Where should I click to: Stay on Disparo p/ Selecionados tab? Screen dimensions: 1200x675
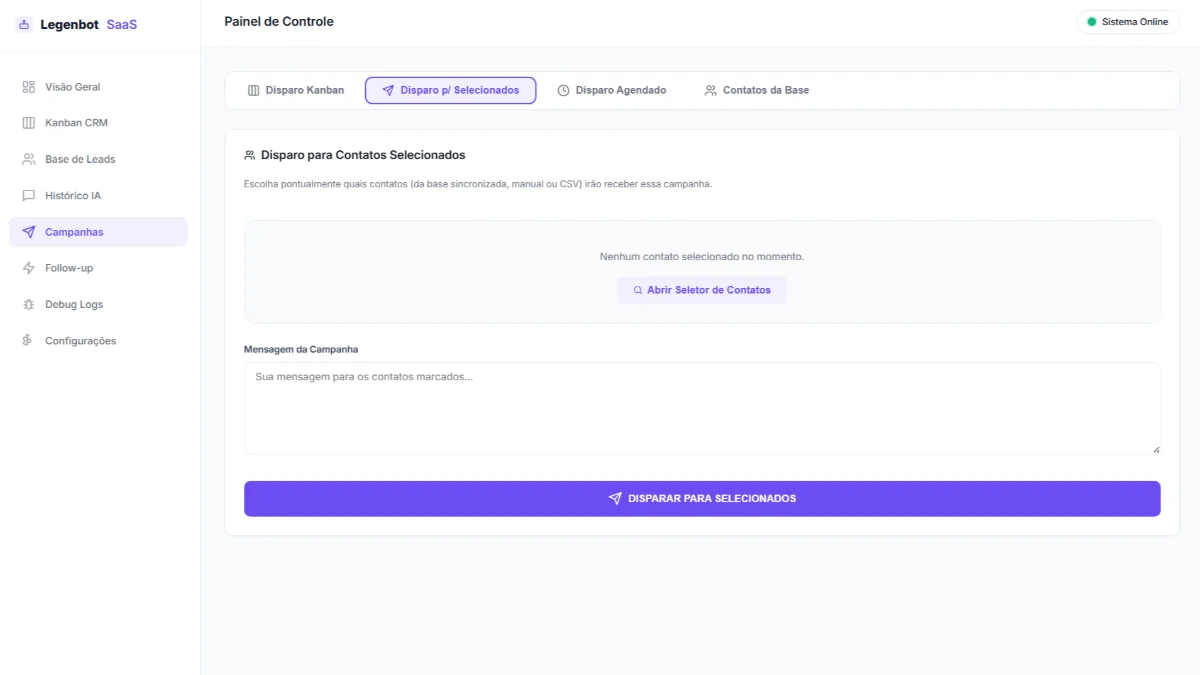pos(450,90)
